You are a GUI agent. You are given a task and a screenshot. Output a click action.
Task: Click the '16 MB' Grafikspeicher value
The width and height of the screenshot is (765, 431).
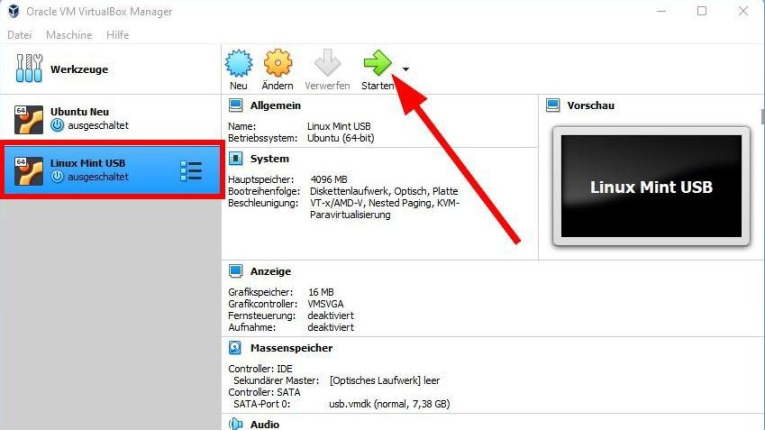pyautogui.click(x=321, y=292)
